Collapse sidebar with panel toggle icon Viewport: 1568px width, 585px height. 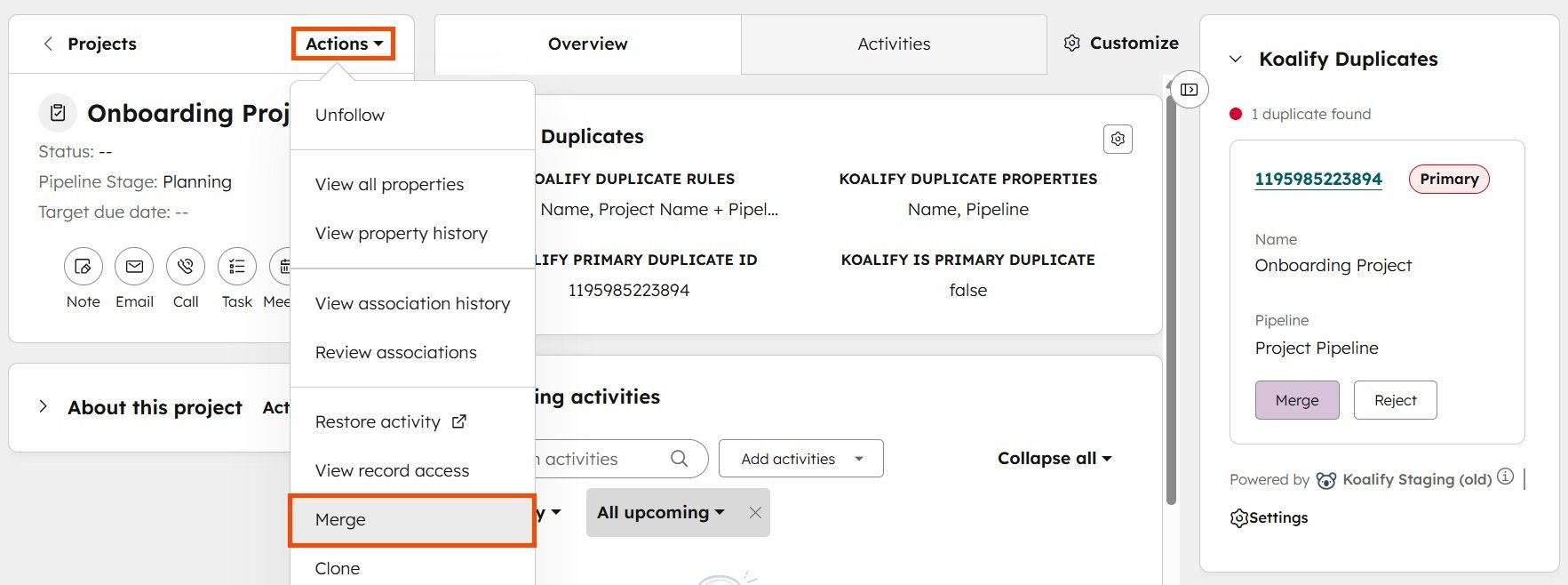[x=1190, y=90]
